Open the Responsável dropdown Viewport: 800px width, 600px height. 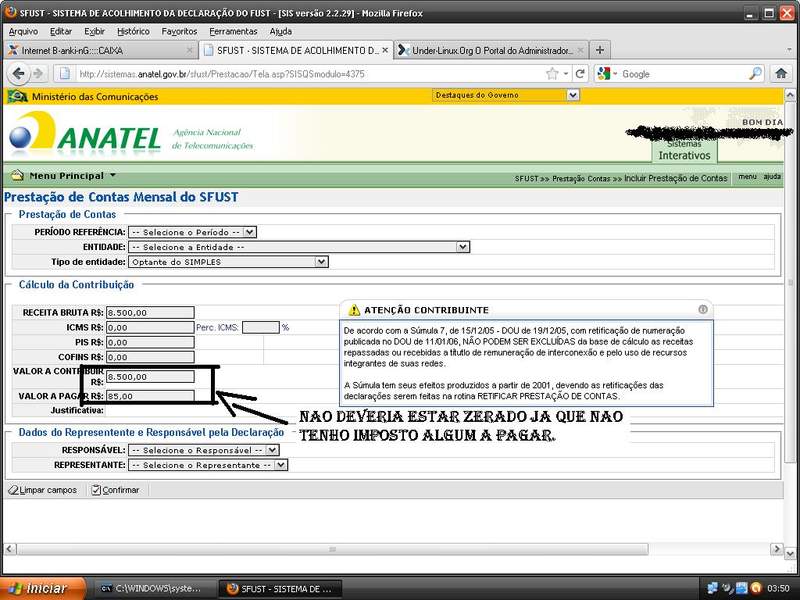204,450
